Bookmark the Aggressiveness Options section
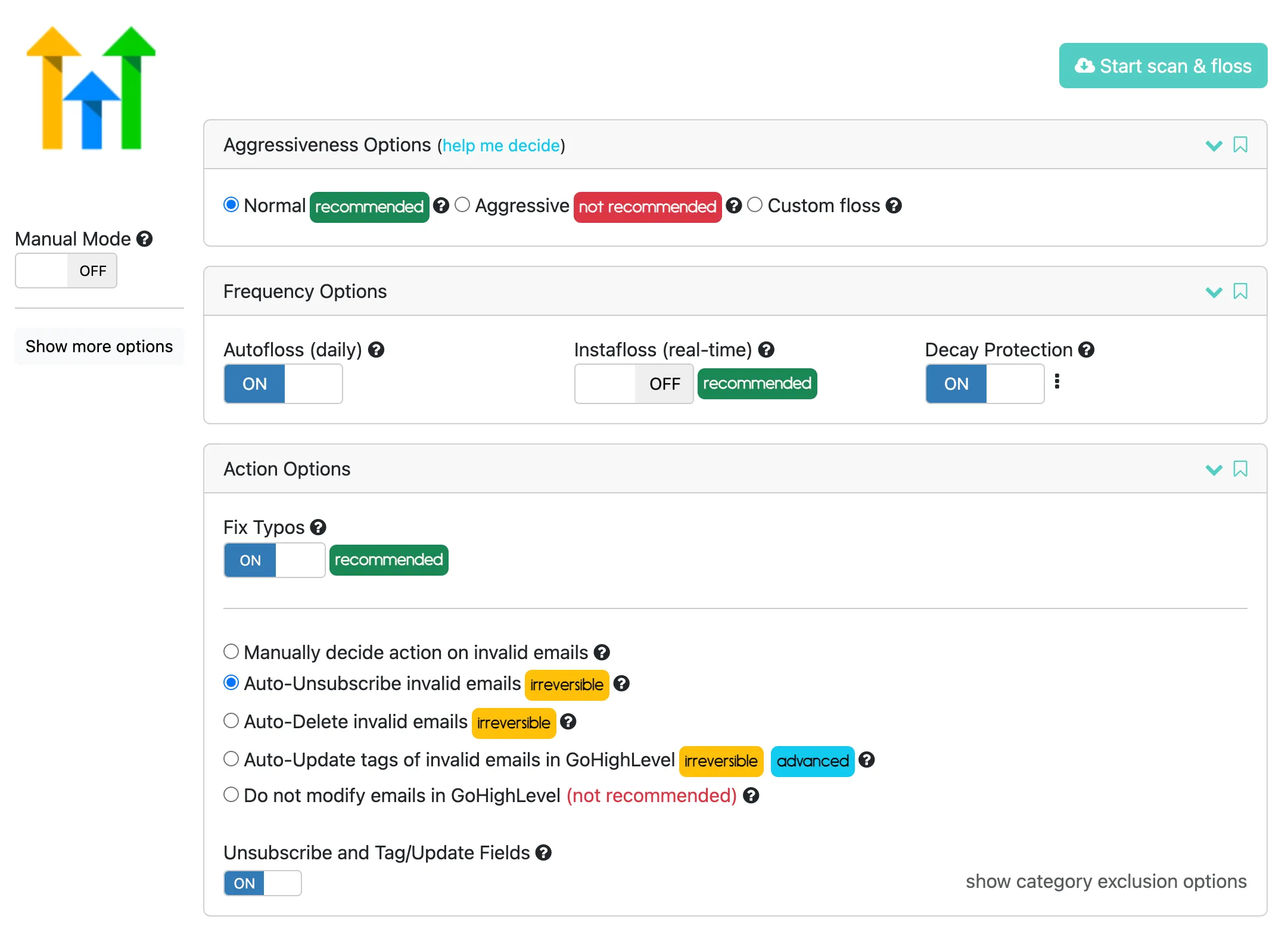Viewport: 1288px width, 932px height. tap(1240, 145)
